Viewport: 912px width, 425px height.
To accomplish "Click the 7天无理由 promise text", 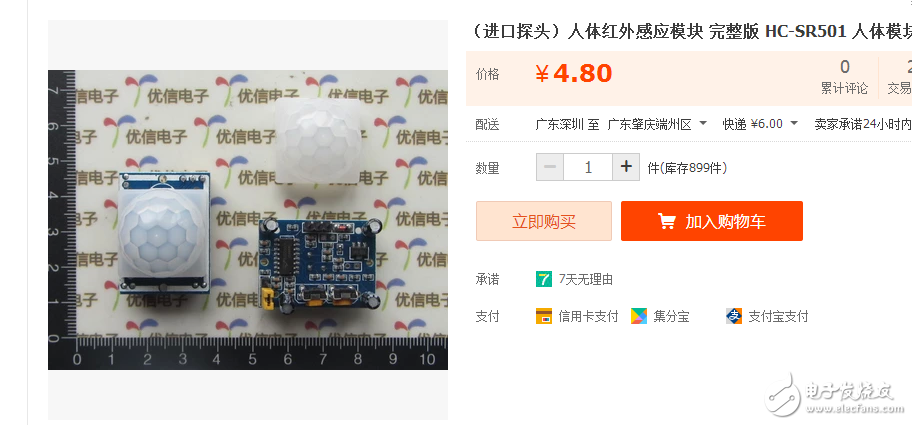I will (x=586, y=280).
